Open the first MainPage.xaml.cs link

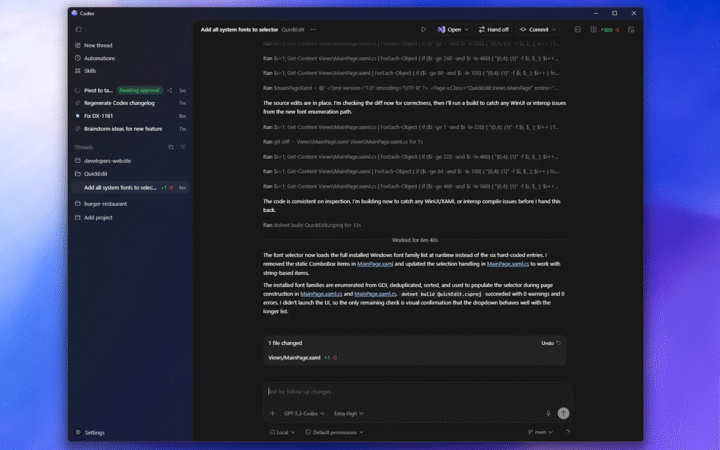pos(507,264)
